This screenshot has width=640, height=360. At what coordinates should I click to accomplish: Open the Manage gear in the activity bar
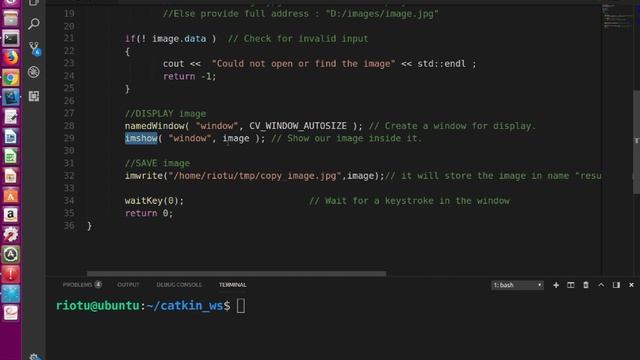[x=34, y=357]
